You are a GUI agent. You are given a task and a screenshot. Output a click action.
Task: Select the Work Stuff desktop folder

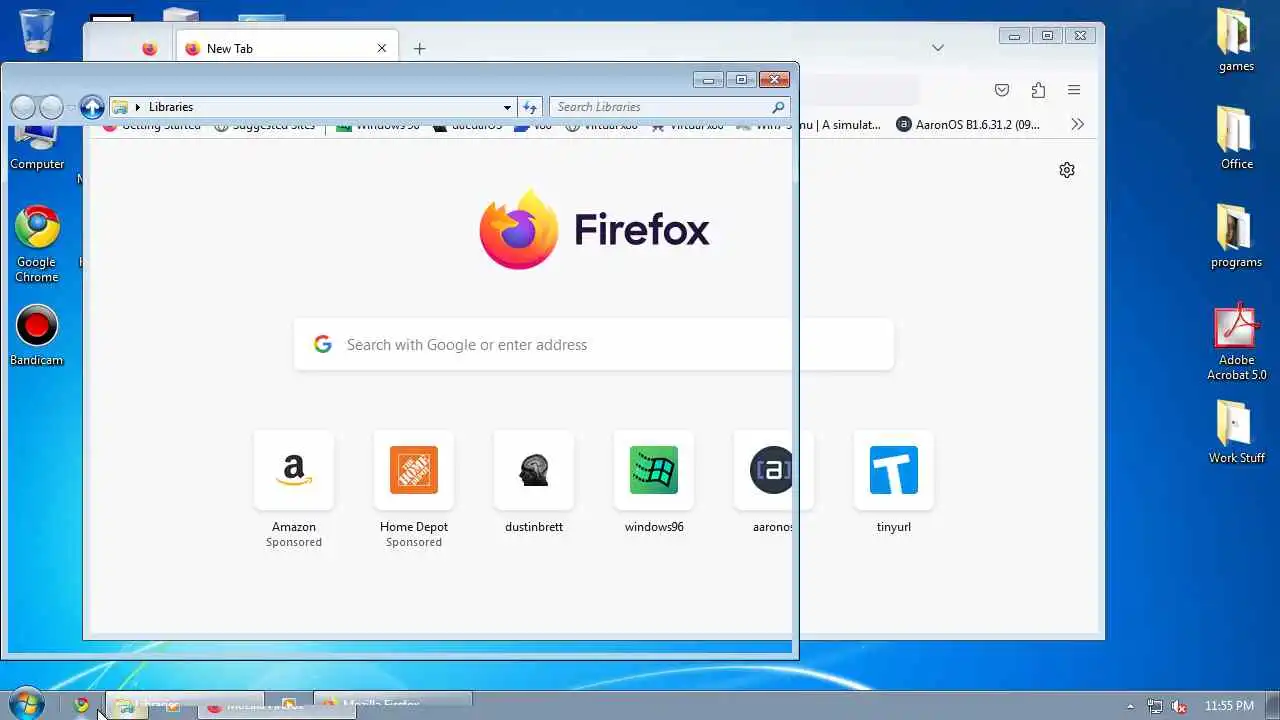[1236, 432]
